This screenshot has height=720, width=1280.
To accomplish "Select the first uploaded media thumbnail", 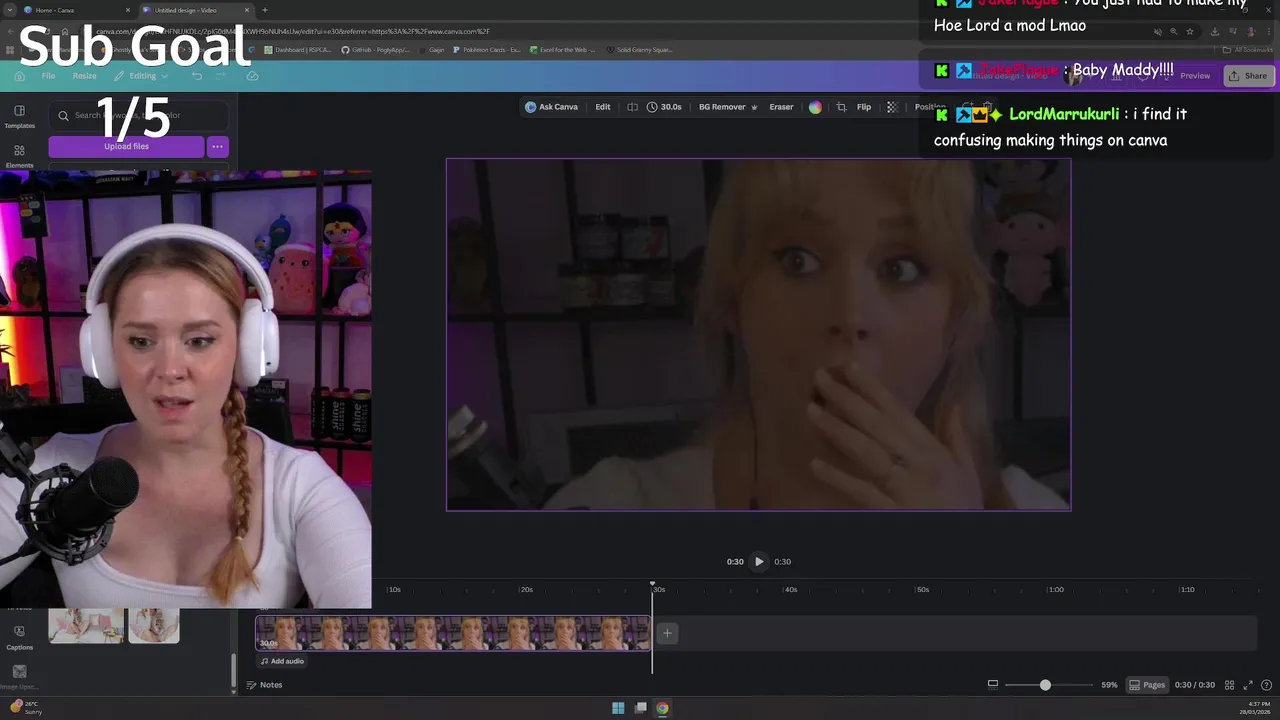I will click(86, 625).
